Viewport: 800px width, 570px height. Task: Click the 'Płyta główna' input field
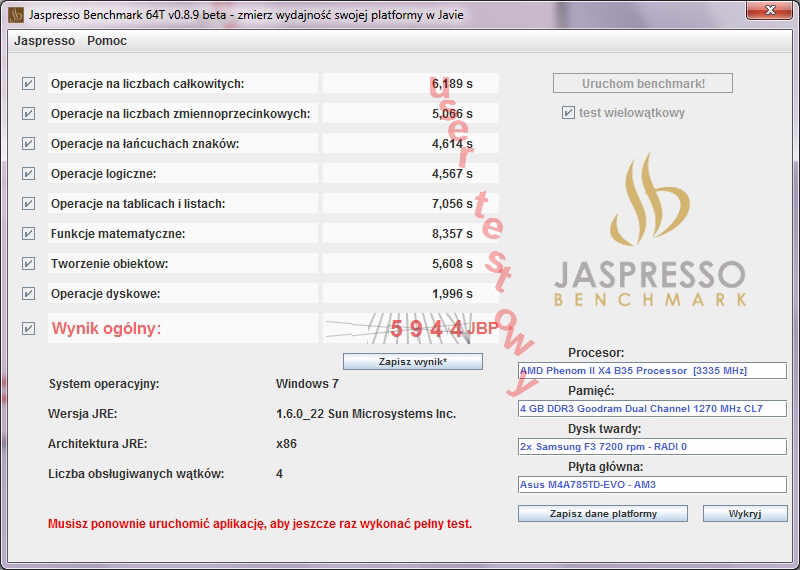click(x=652, y=484)
